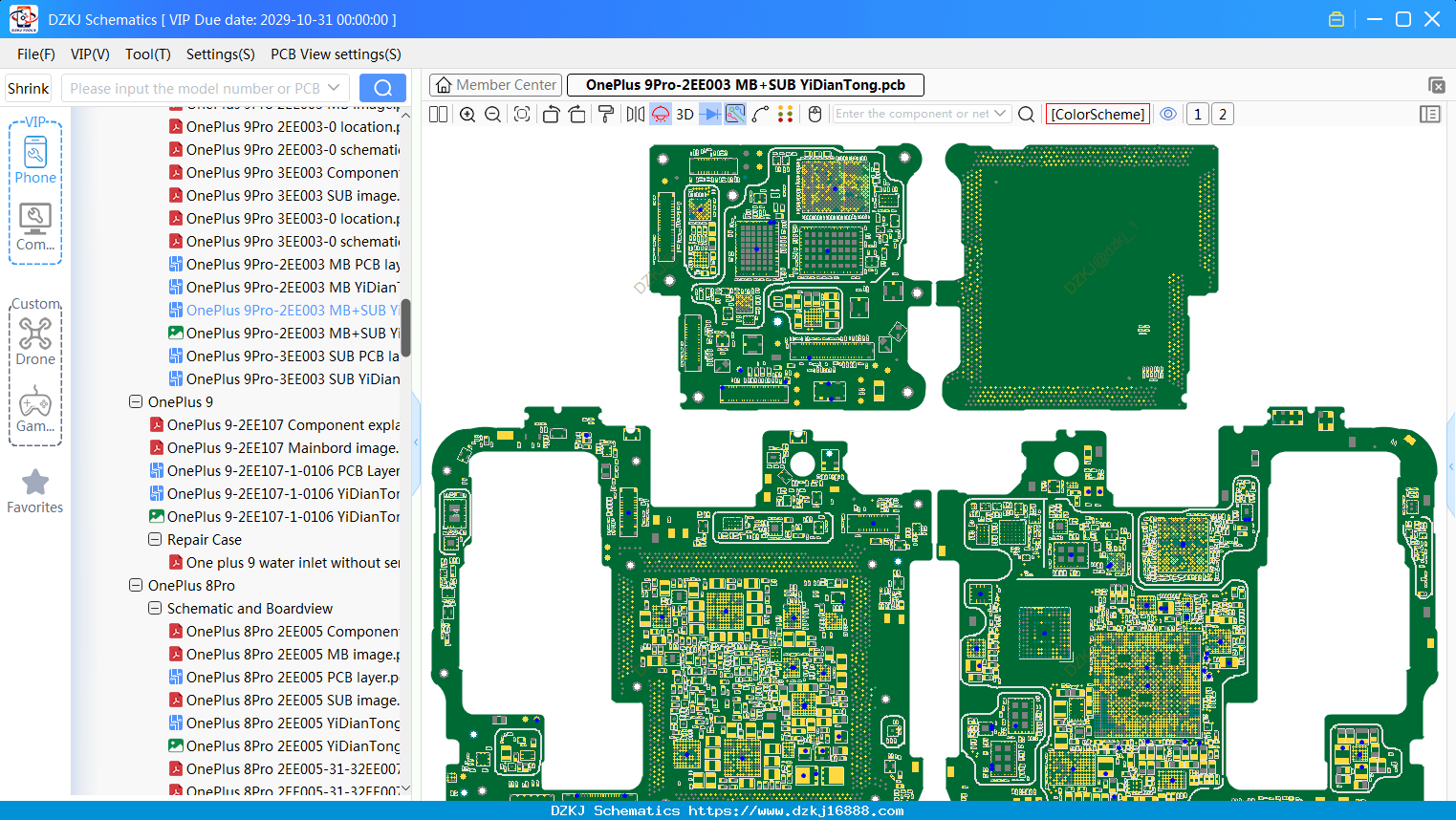
Task: Toggle the right side panel
Action: [1430, 115]
